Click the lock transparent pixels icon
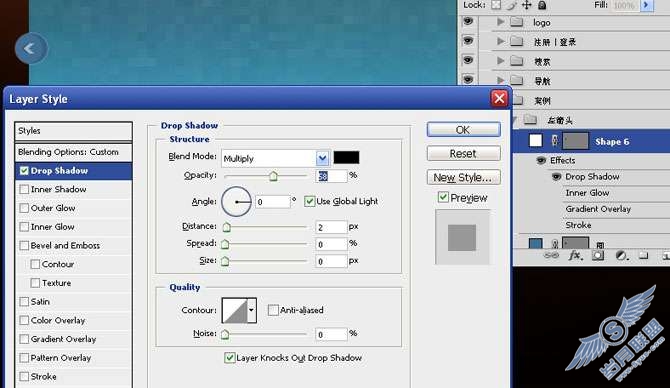Viewport: 670px width, 388px height. coord(495,5)
